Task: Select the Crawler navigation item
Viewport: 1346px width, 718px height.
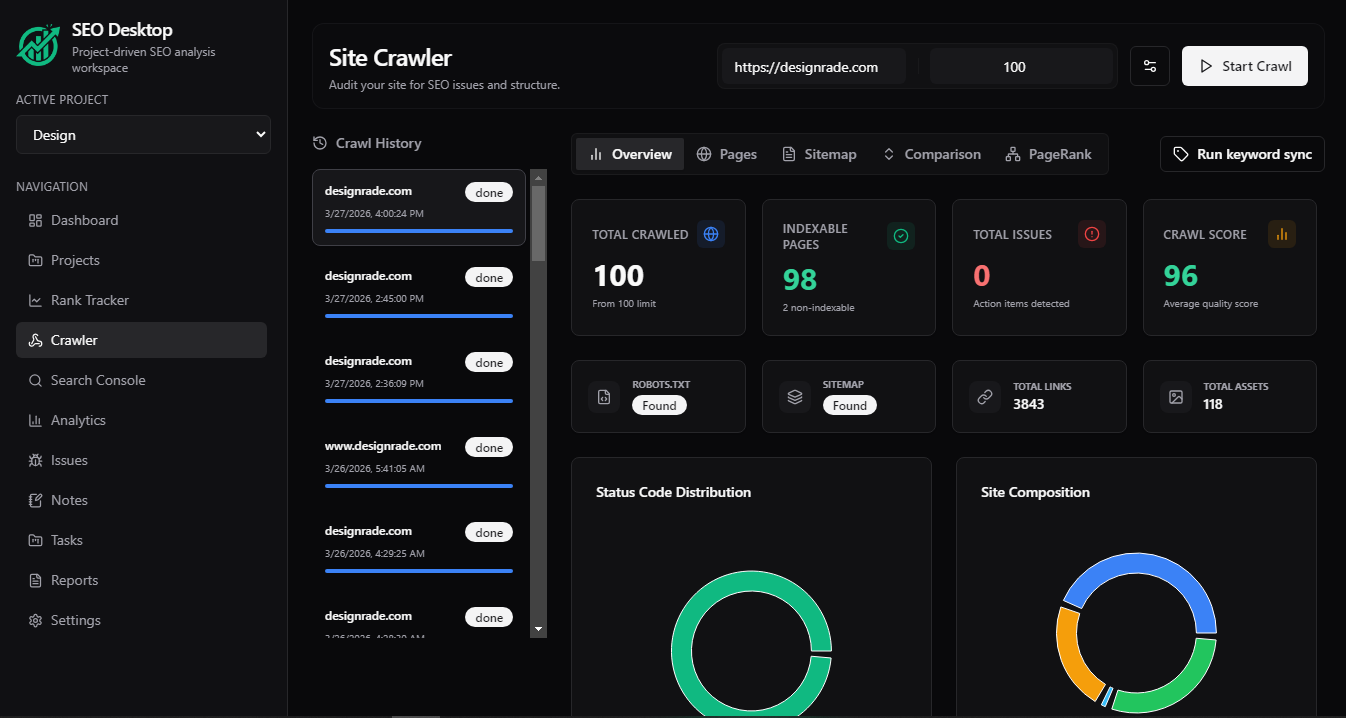Action: [141, 340]
